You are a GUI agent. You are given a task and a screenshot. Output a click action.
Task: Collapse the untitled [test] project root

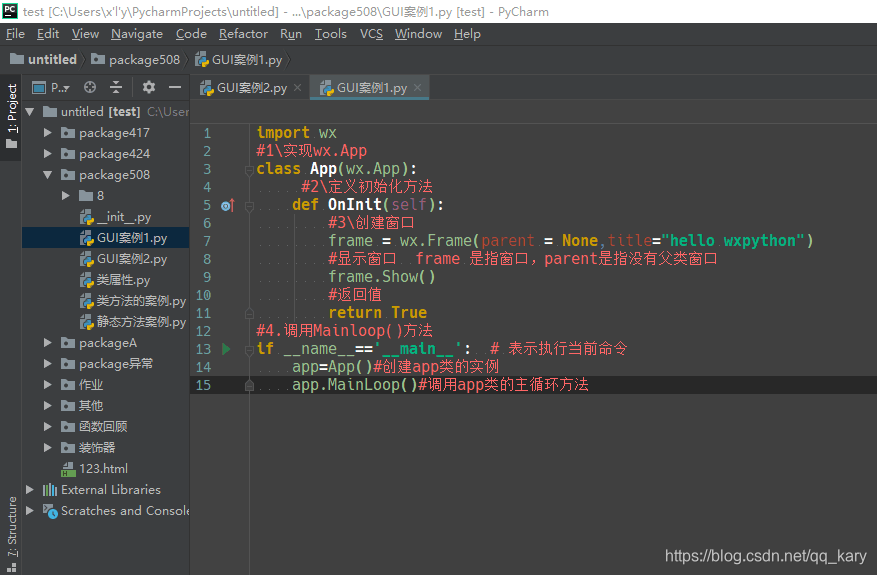point(30,112)
